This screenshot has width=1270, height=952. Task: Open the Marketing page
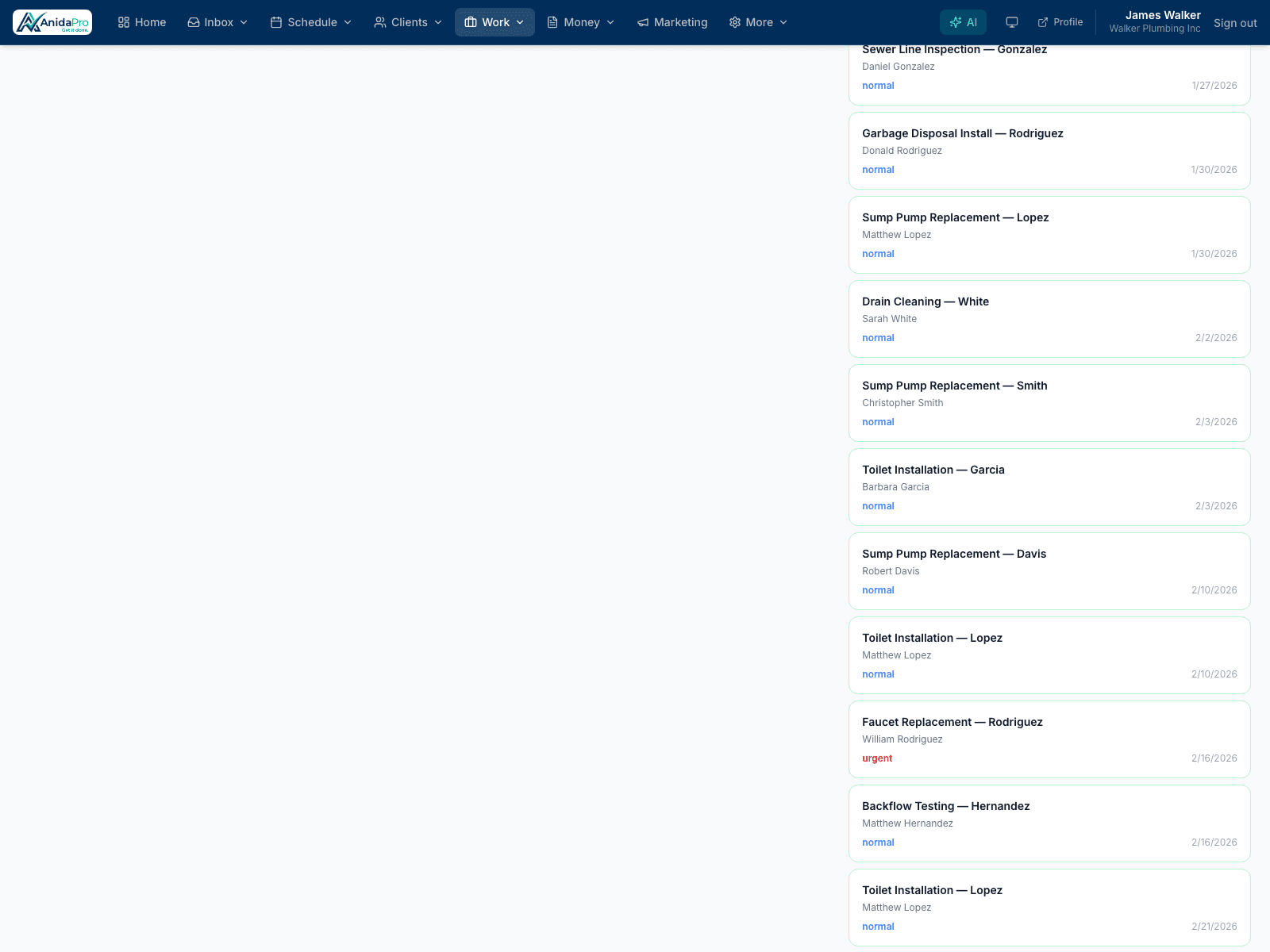(x=672, y=22)
